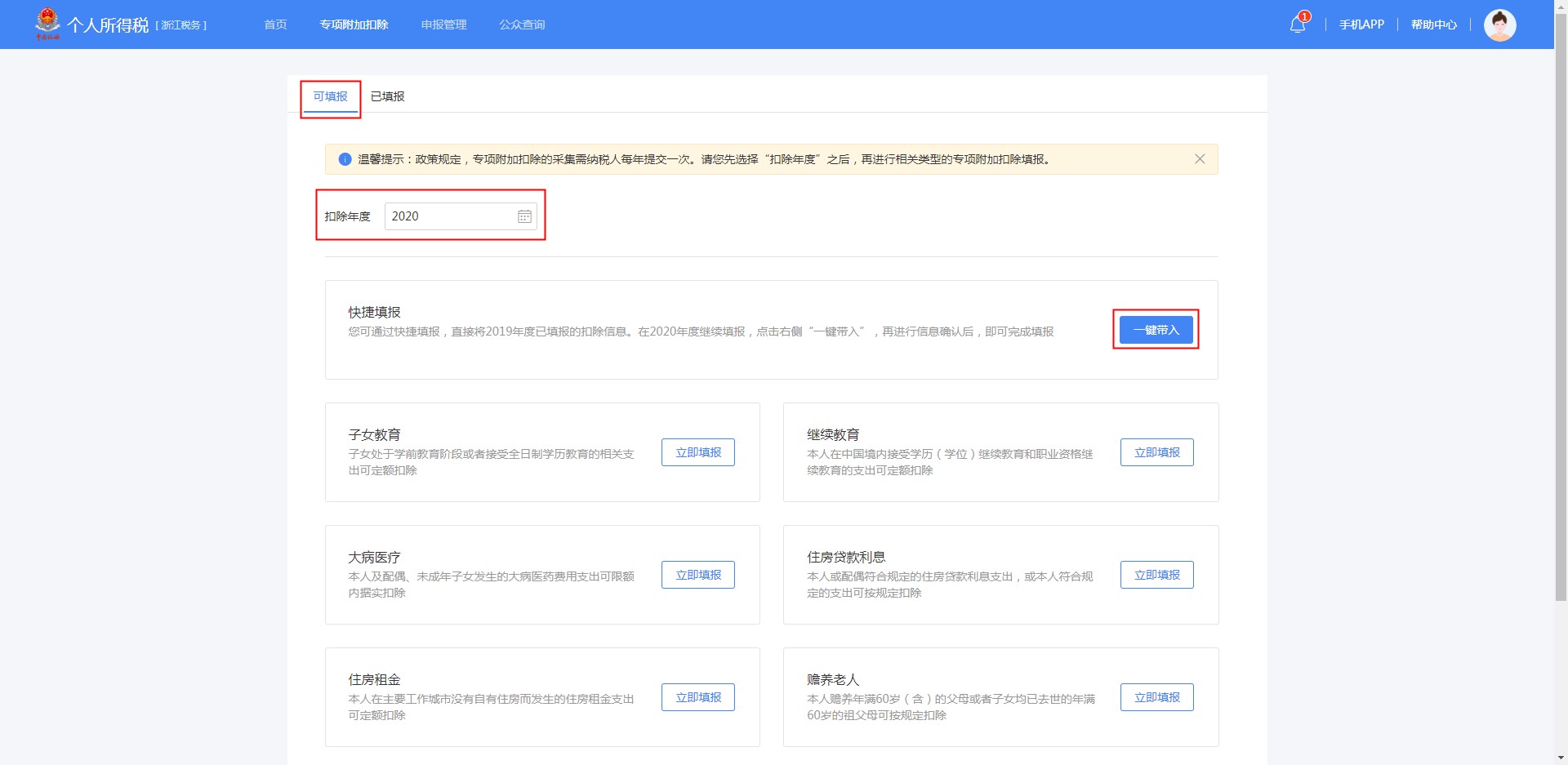Click the scrollbar down arrow
1568x765 pixels.
tap(1558, 758)
